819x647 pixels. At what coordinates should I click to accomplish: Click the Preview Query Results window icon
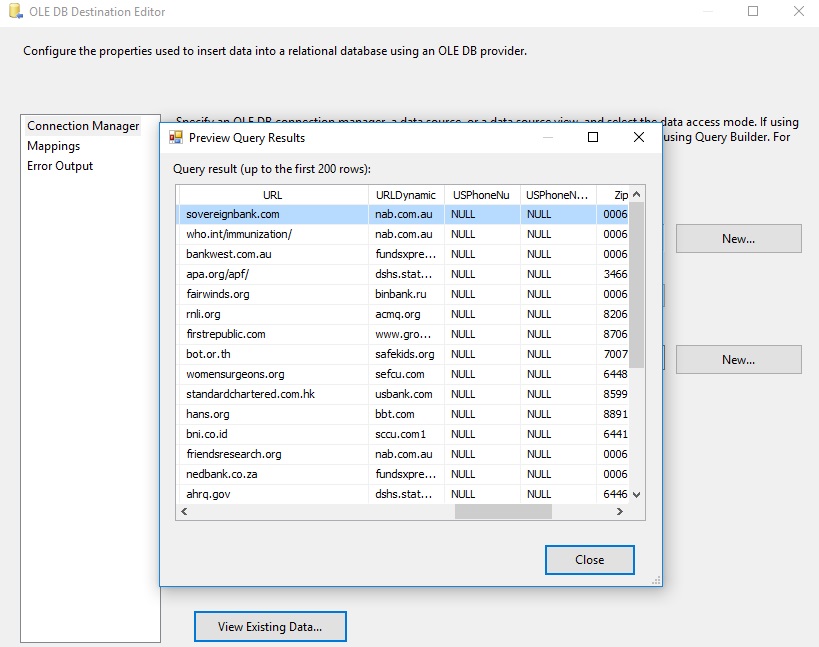coord(176,137)
